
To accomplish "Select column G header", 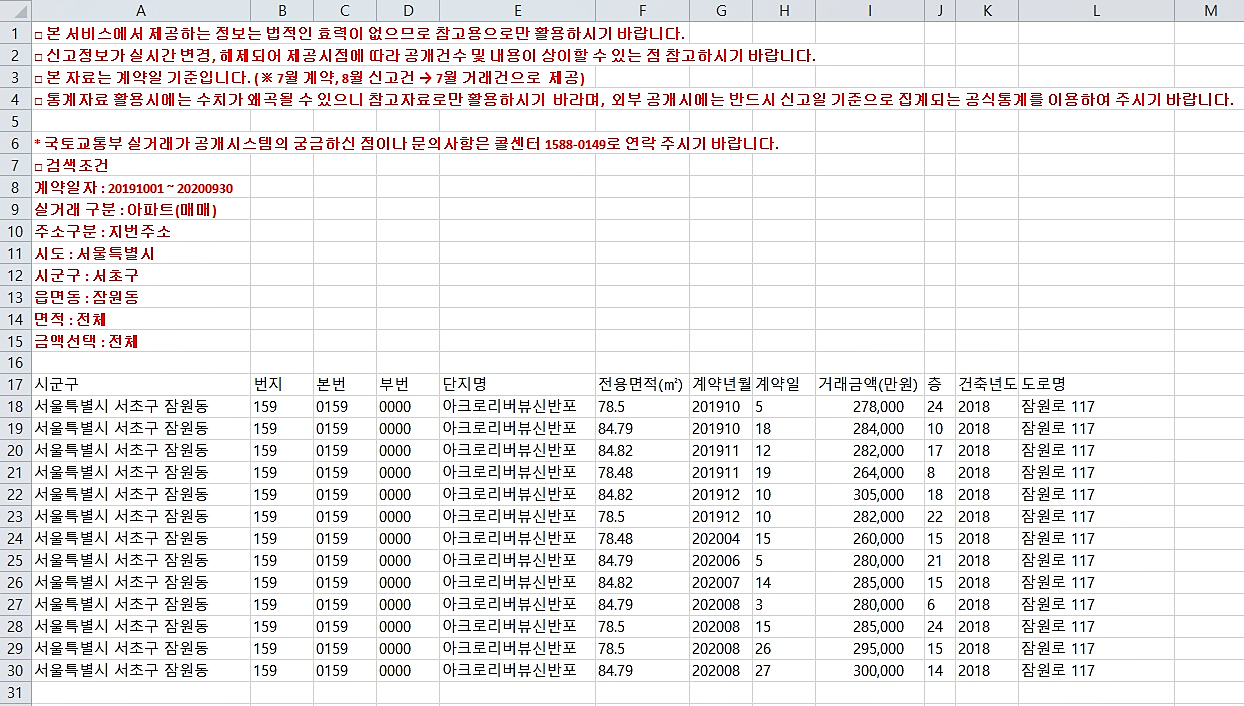I will coord(720,10).
